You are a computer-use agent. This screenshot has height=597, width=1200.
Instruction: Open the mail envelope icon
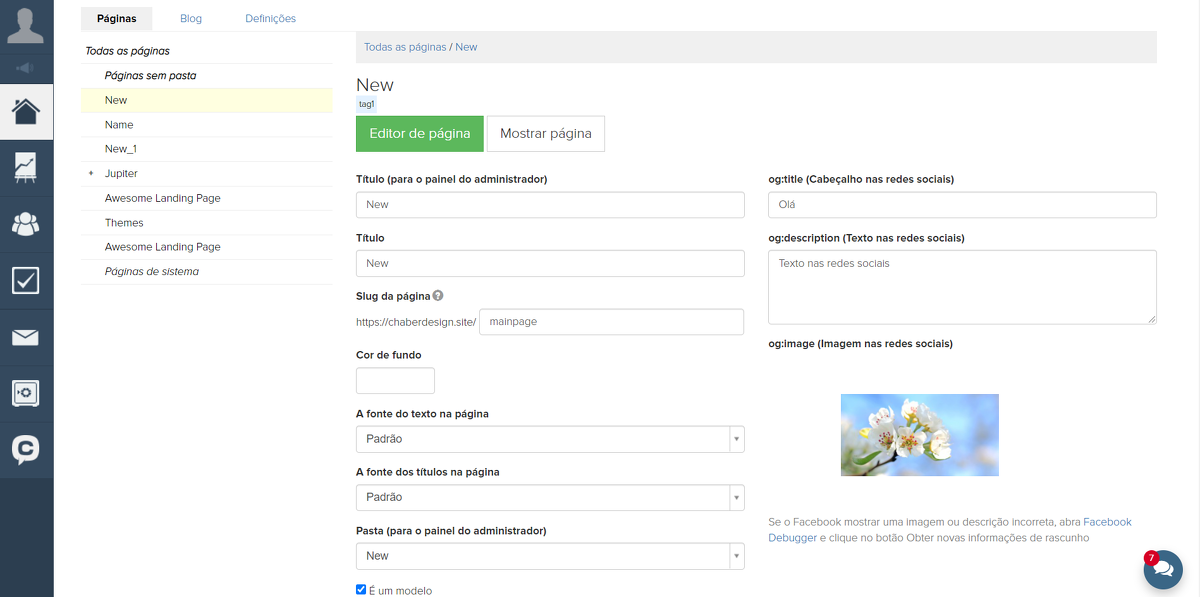click(x=26, y=337)
